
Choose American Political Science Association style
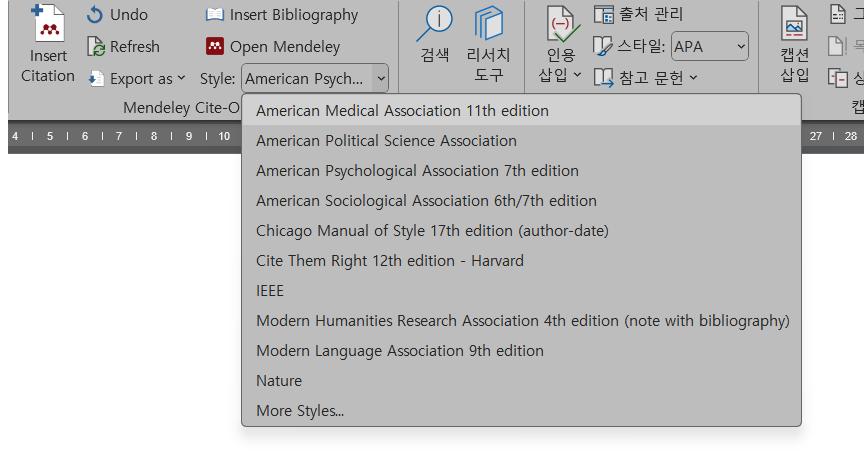coord(521,141)
